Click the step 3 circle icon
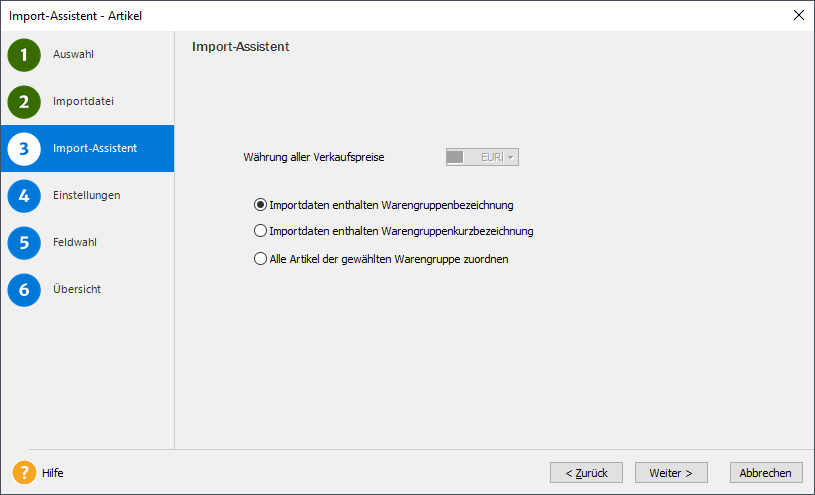The image size is (815, 495). [24, 148]
